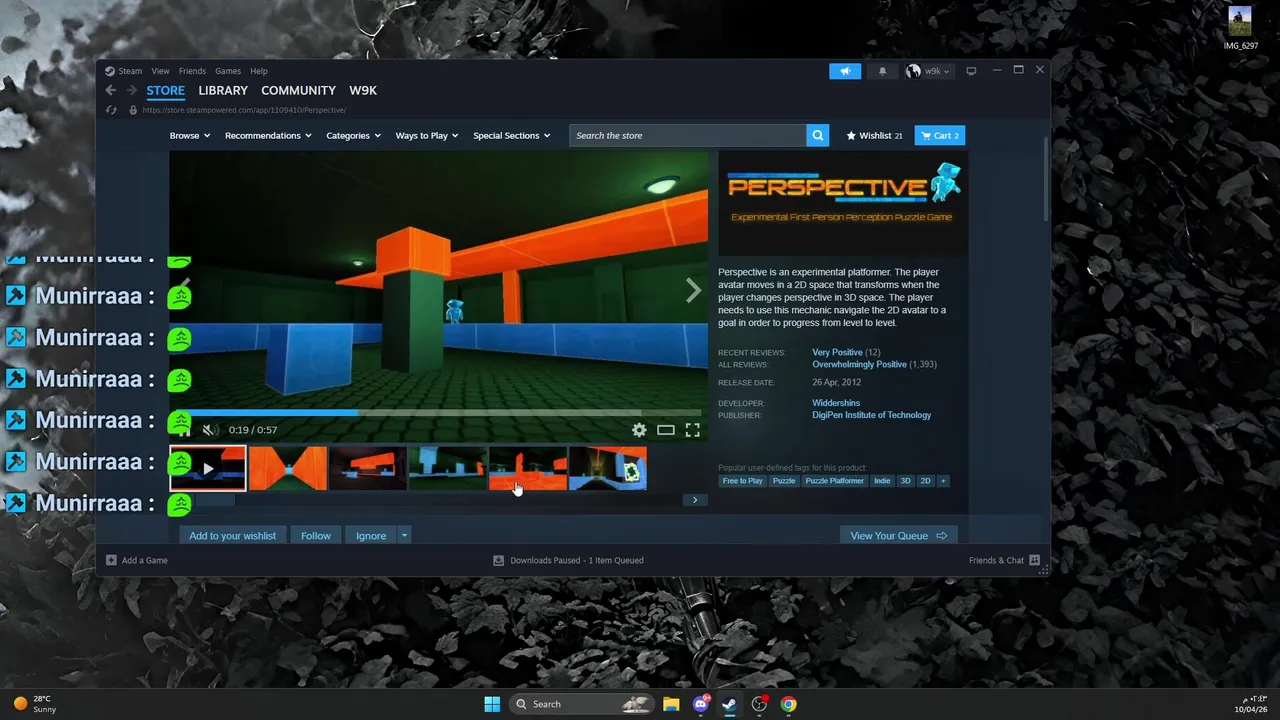Click the Overwhelmingly Positive reviews link
The height and width of the screenshot is (720, 1280).
(x=859, y=364)
